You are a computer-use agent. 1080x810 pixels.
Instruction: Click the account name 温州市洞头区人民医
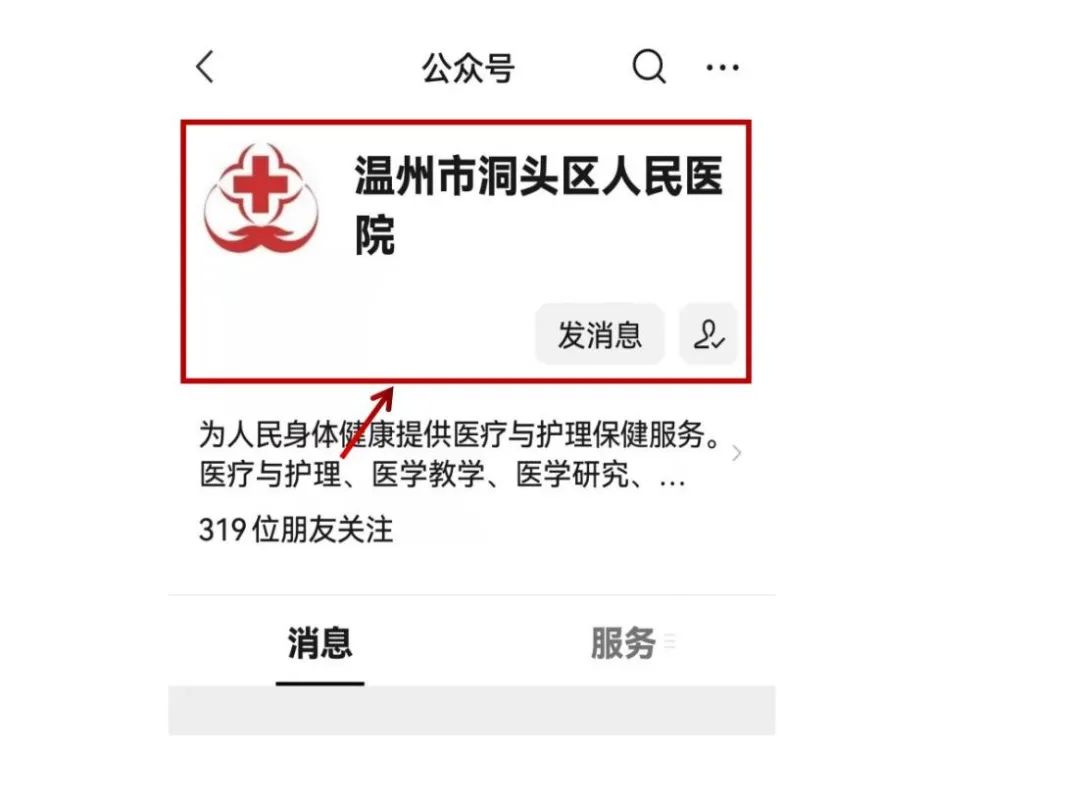(x=539, y=176)
